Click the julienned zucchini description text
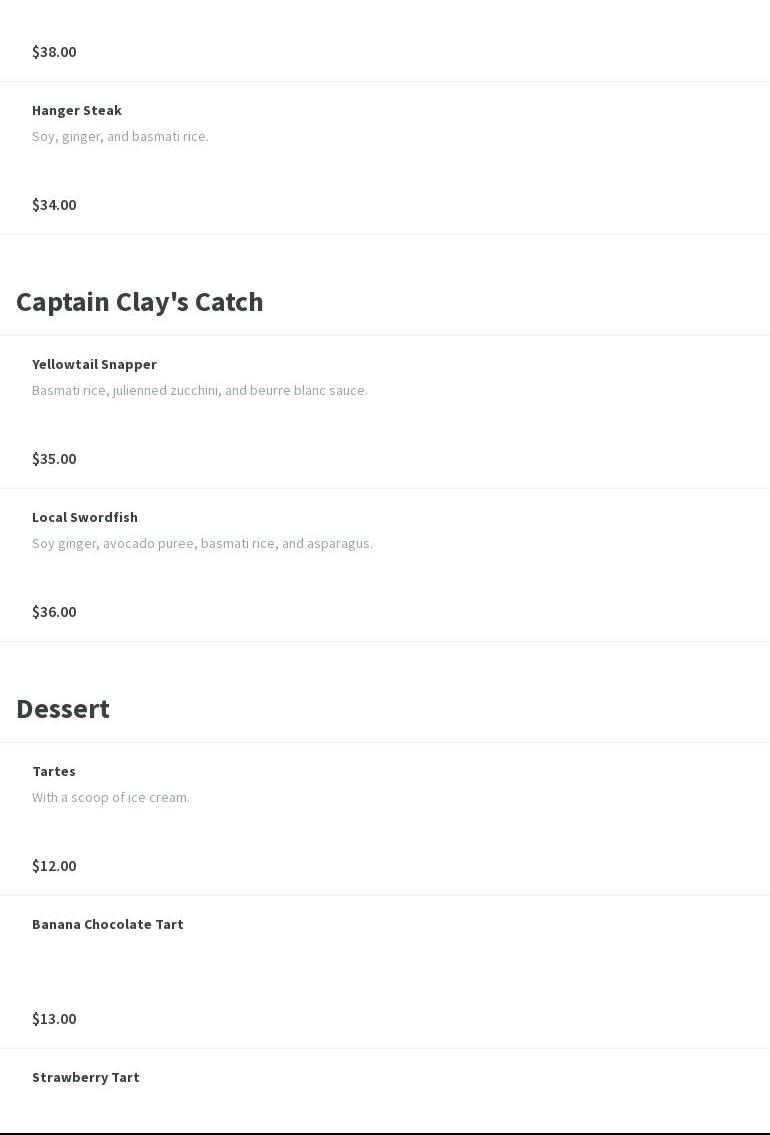Viewport: 770px width, 1135px height. tap(200, 390)
